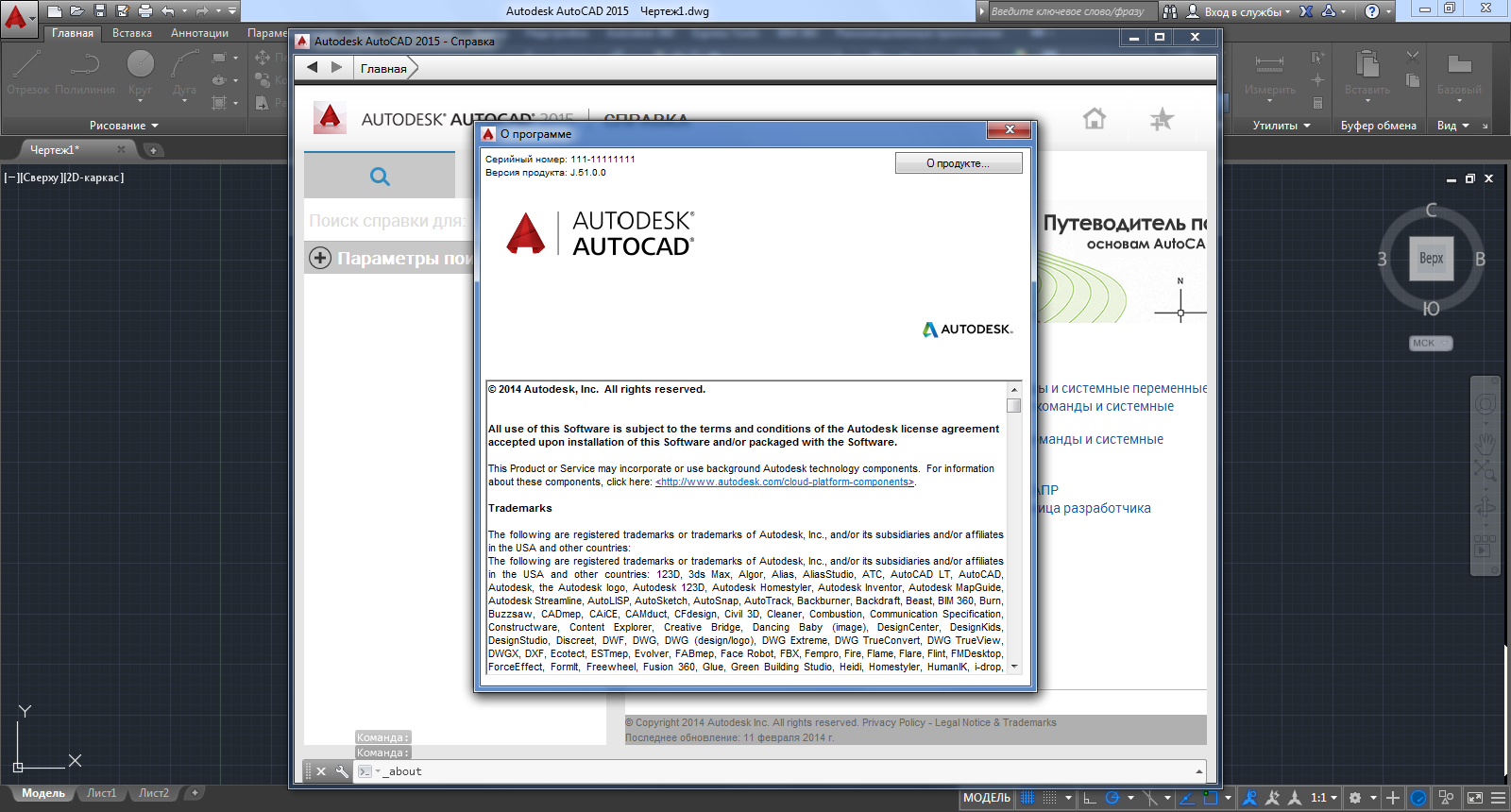This screenshot has height=812, width=1511.
Task: Toggle polar tracking in status bar
Action: click(1112, 798)
